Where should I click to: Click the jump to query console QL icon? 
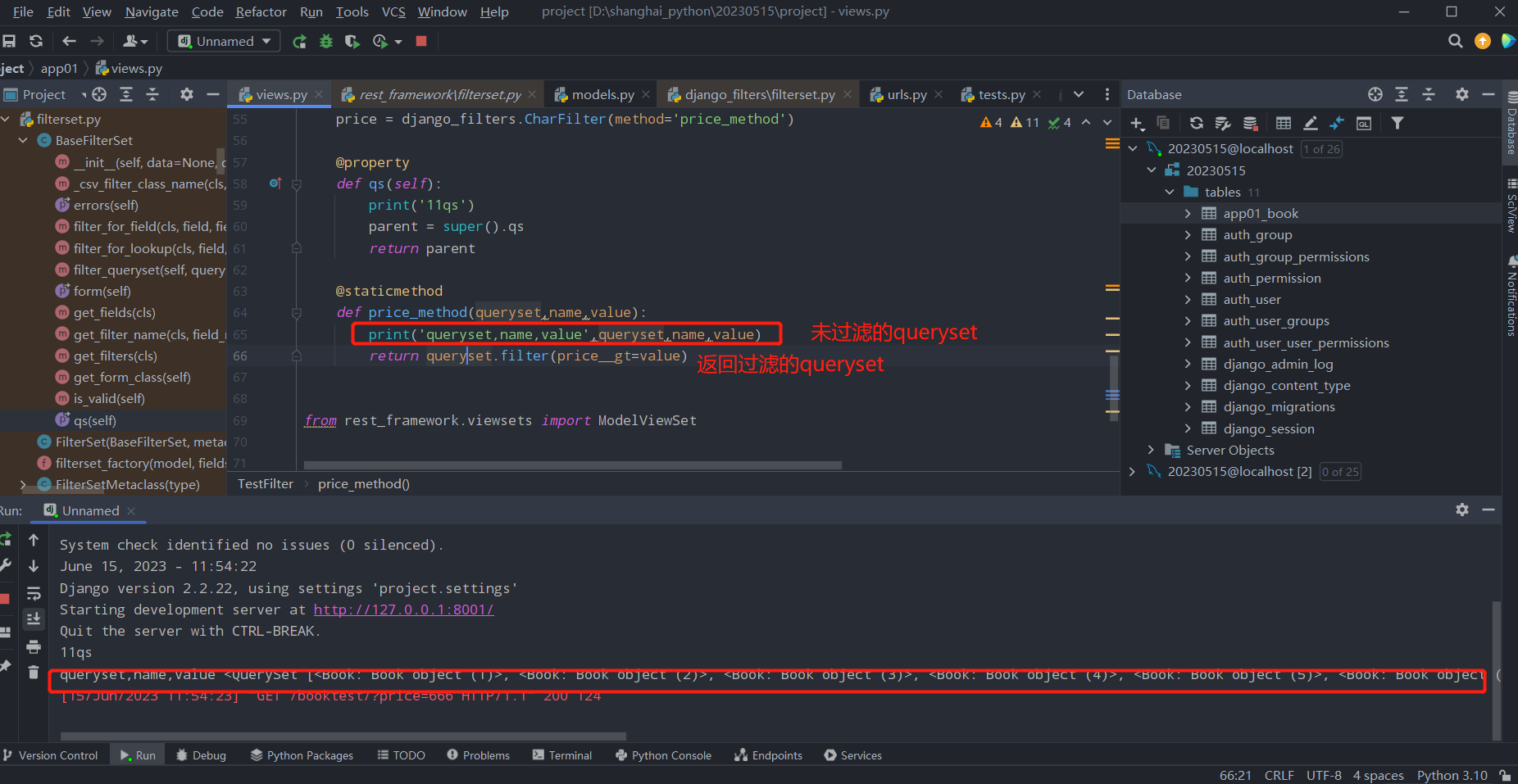point(1364,123)
